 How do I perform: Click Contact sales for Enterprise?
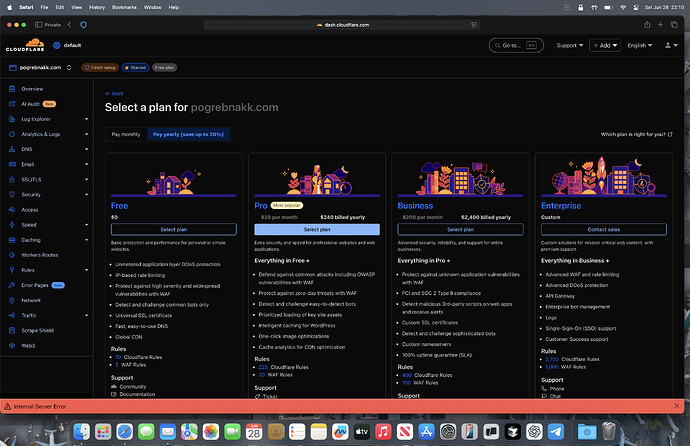[x=604, y=230]
